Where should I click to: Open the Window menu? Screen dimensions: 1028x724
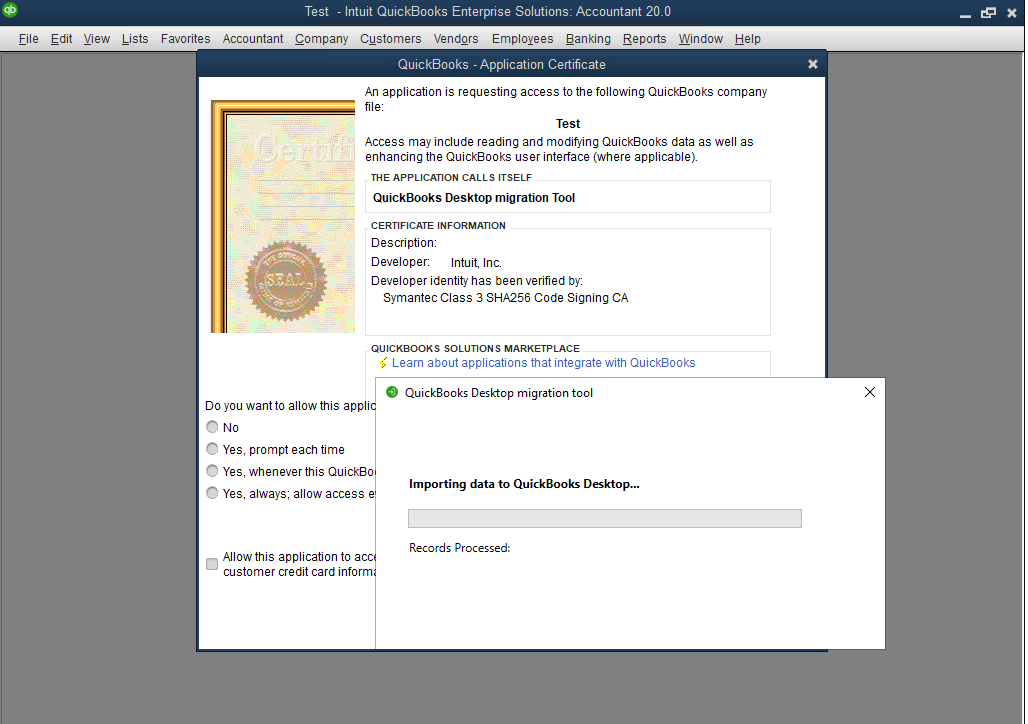pos(700,39)
